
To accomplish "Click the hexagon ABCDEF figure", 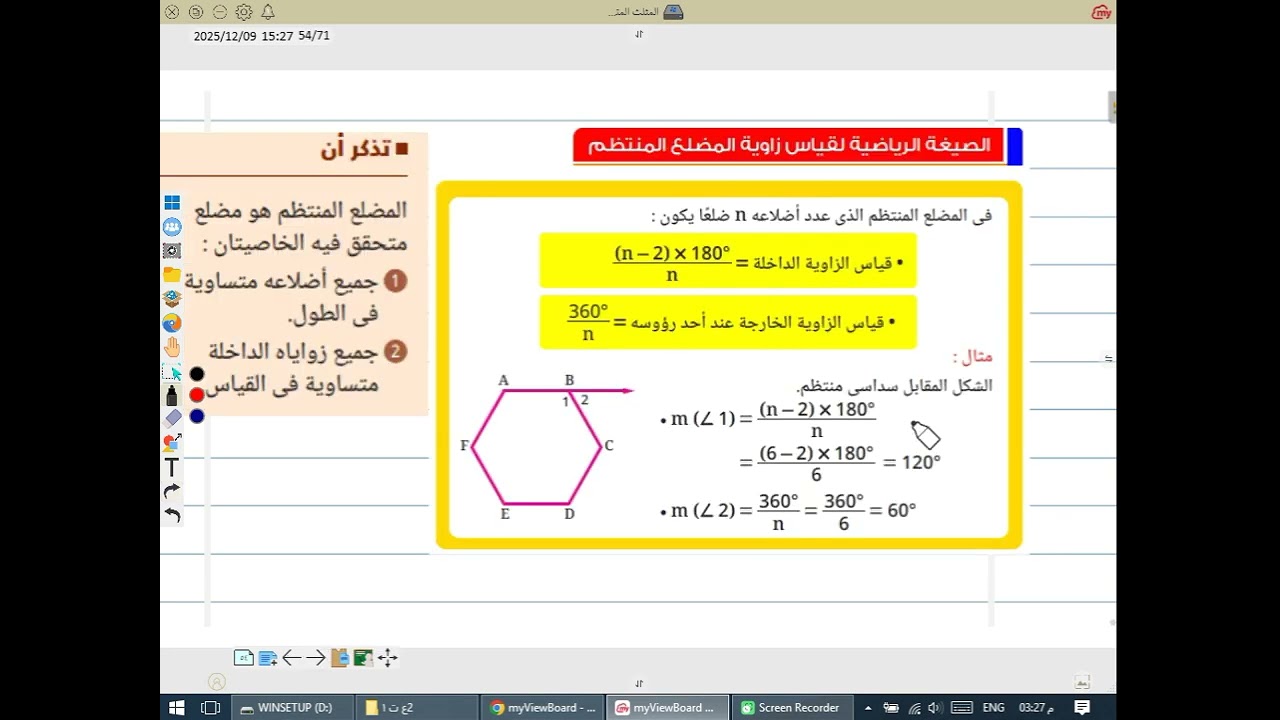I will (x=537, y=447).
